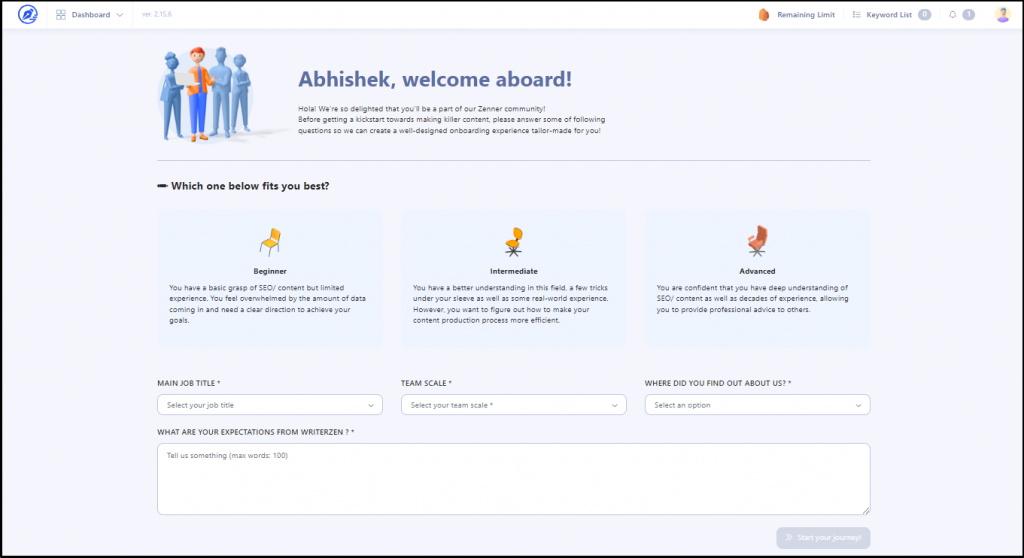Open the Select your team scale dropdown

point(513,404)
